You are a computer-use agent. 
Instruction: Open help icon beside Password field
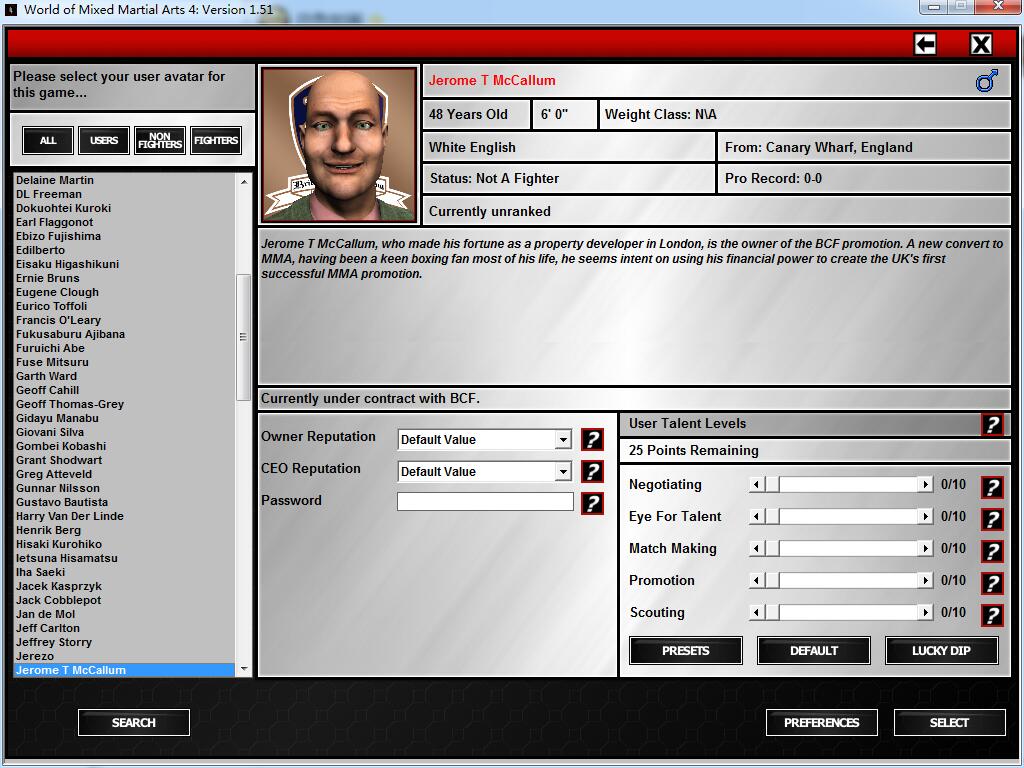click(592, 503)
